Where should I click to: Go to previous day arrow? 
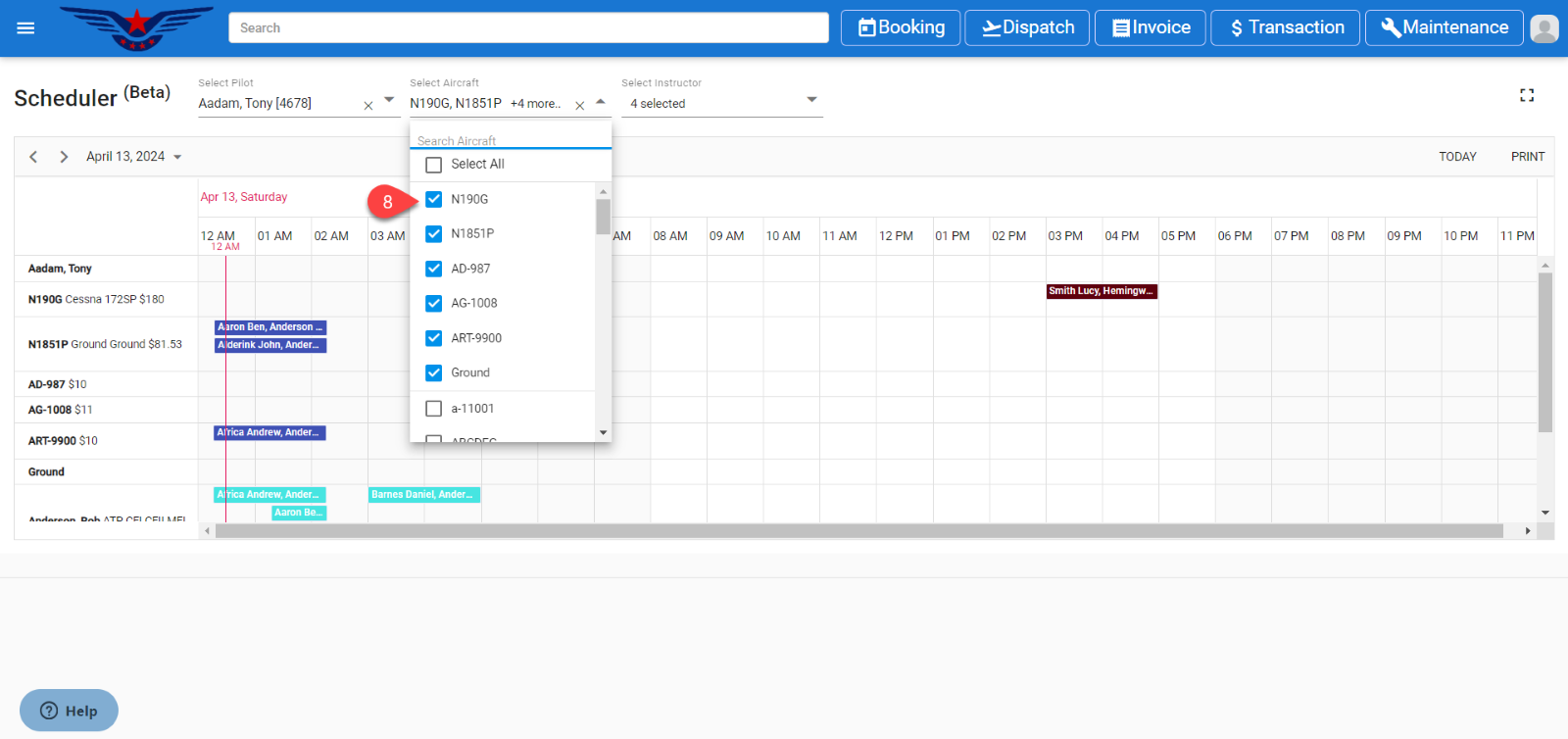pyautogui.click(x=33, y=157)
